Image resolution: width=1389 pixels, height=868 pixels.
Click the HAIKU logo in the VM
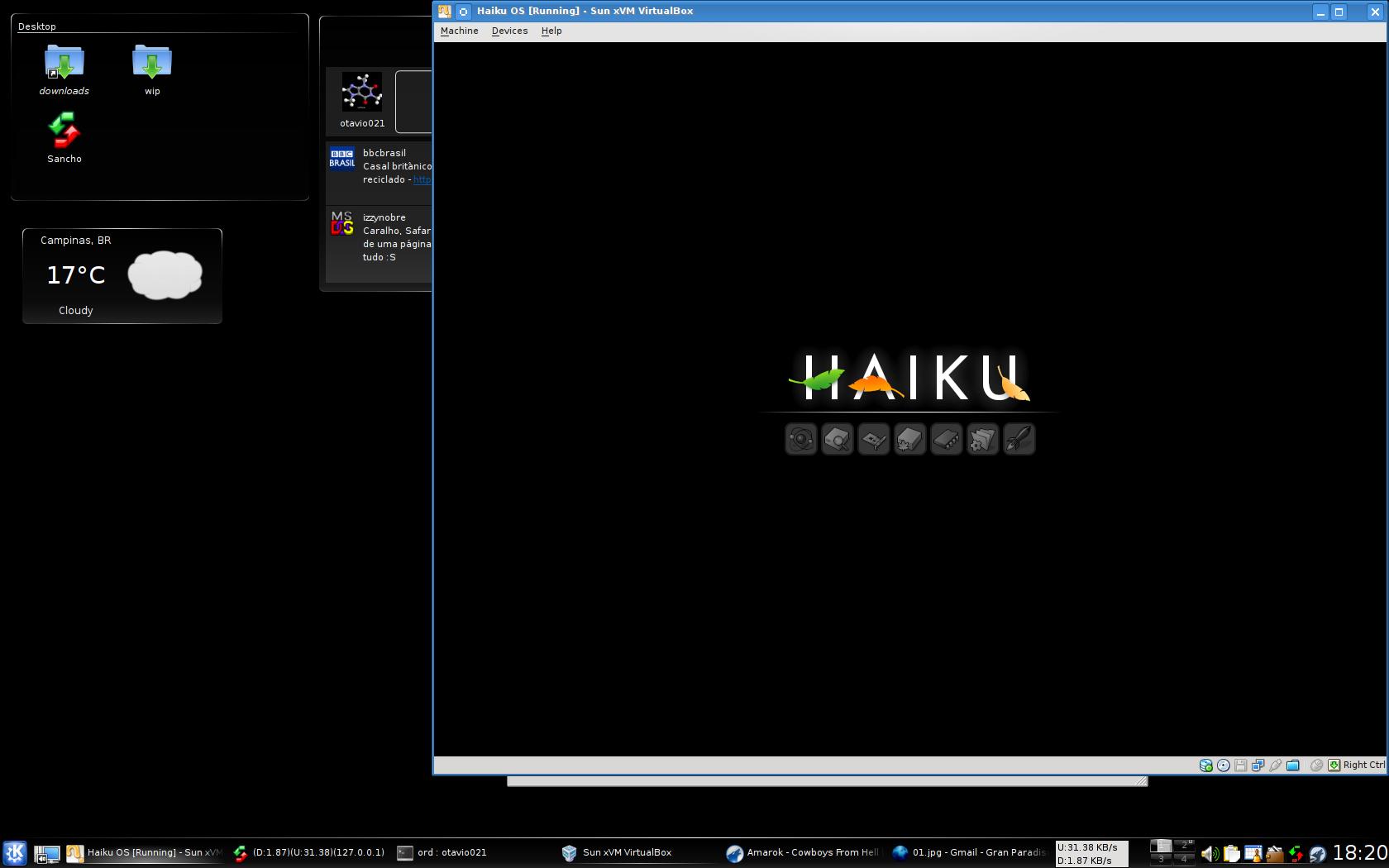pos(909,378)
